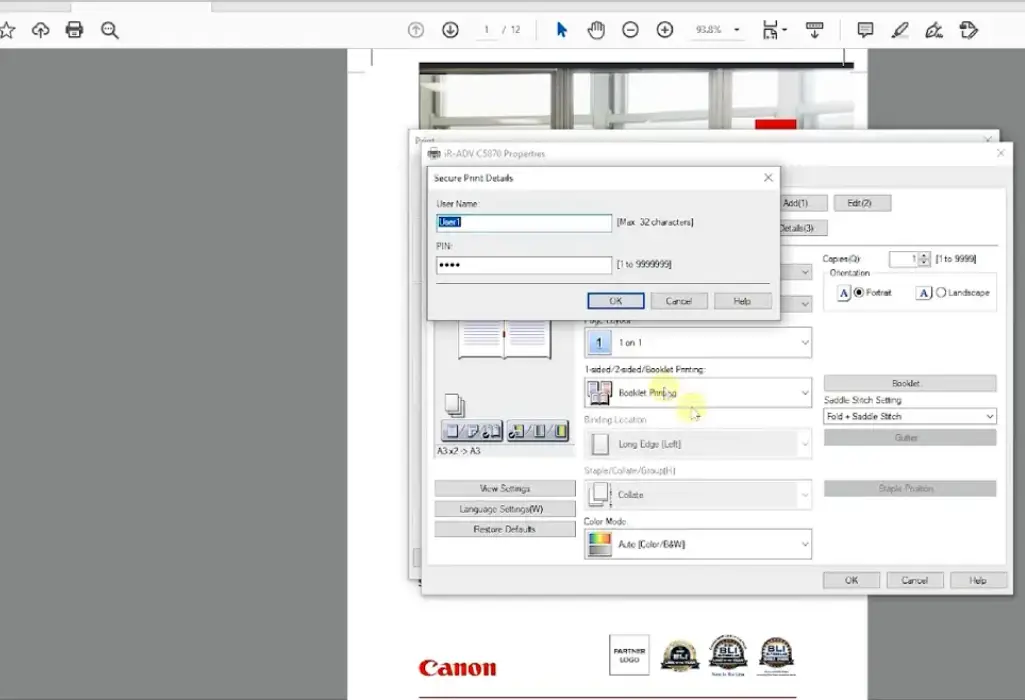Select the arrow selection tool
Screen dimensions: 1025x700
(562, 30)
